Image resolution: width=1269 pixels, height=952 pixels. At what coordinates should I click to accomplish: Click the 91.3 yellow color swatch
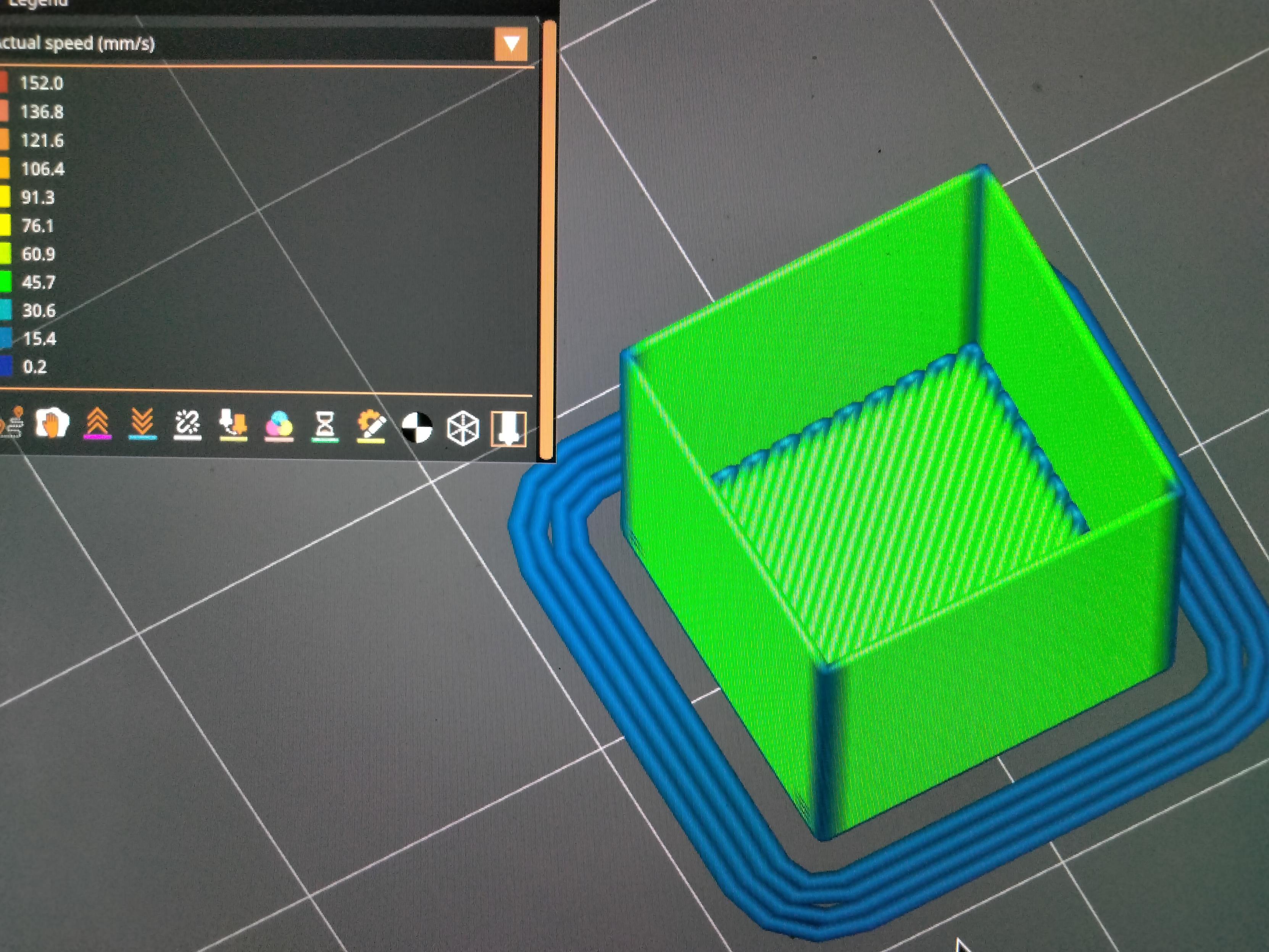tap(5, 197)
